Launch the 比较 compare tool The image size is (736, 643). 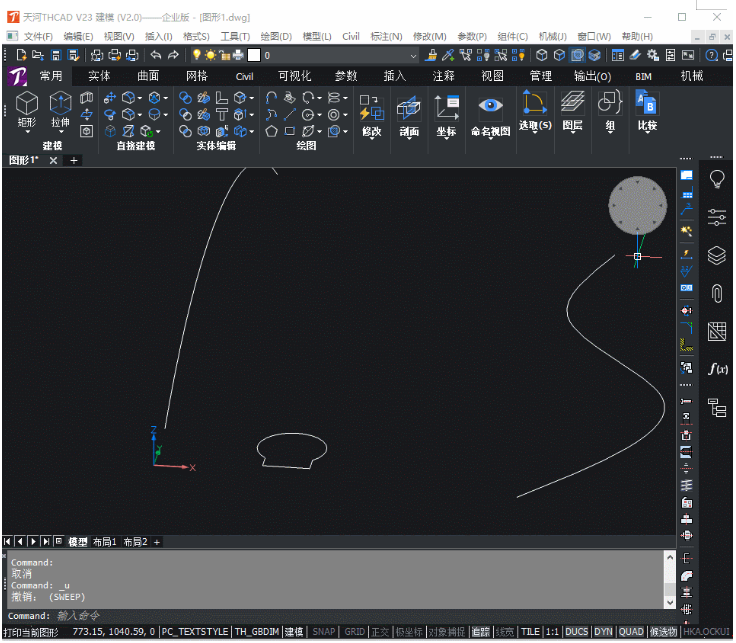click(647, 111)
